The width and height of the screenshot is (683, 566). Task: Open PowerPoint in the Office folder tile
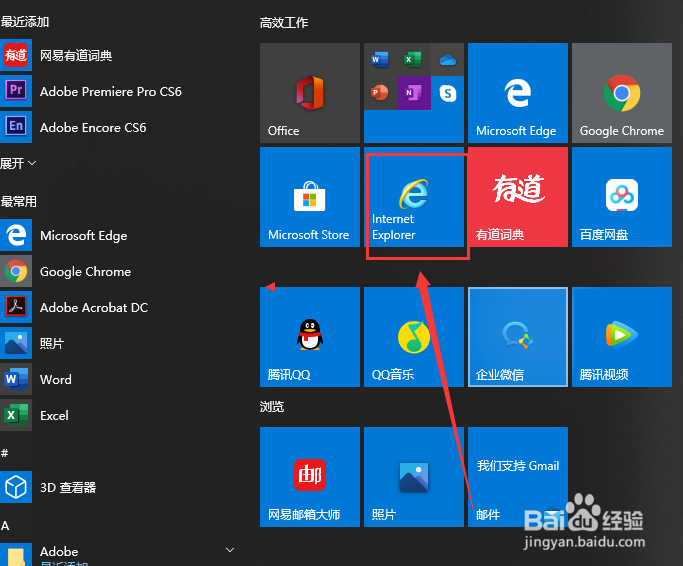pos(380,93)
